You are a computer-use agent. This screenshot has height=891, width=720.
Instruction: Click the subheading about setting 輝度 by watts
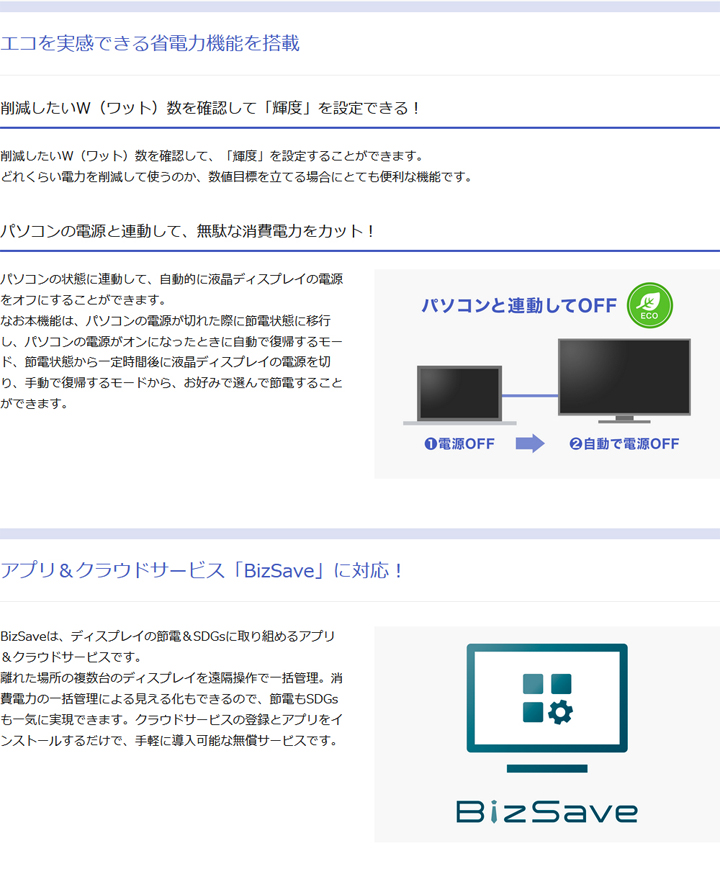[211, 108]
